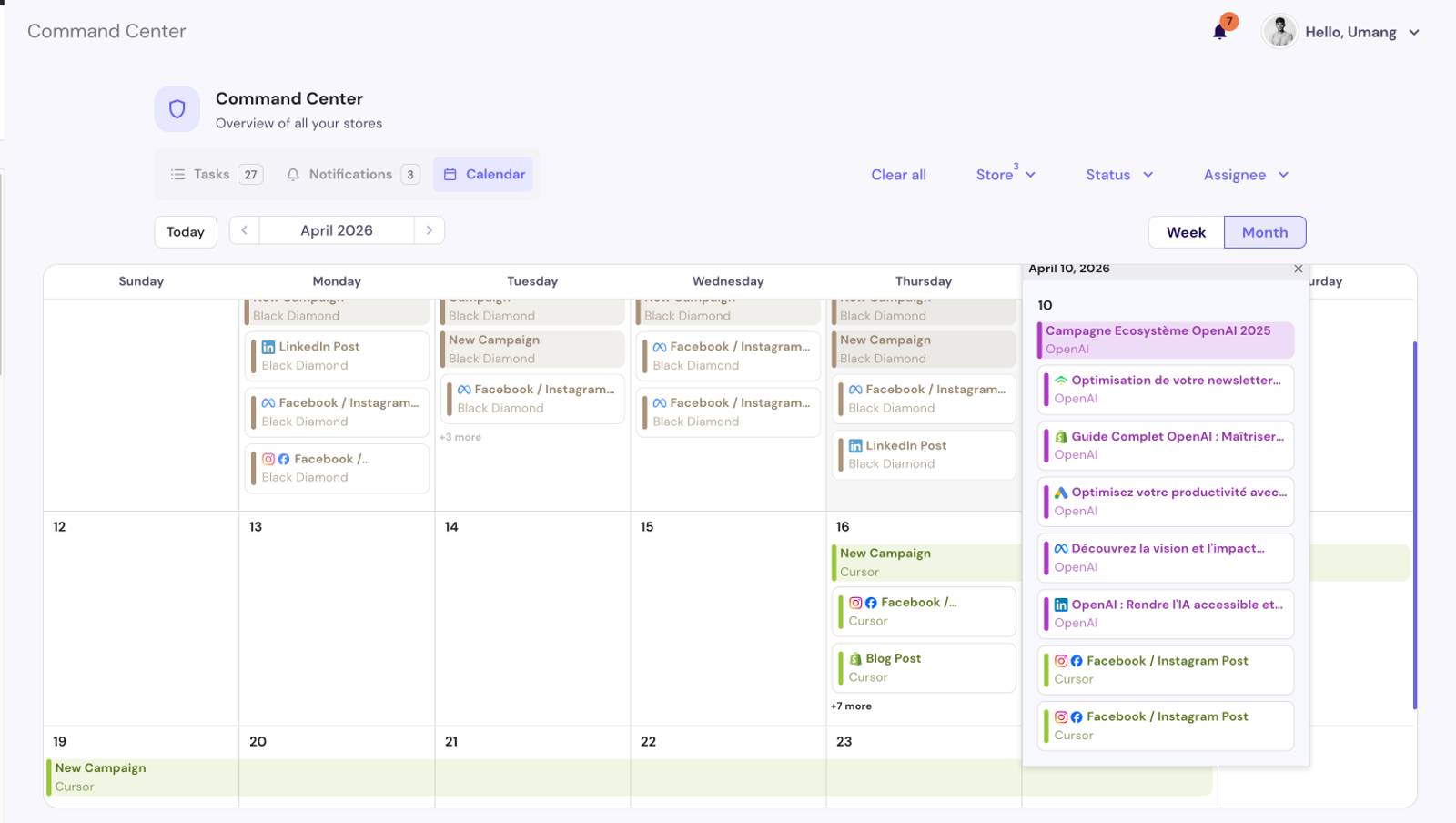Open Campagne Ecosystème OpenAI 2025 event
The width and height of the screenshot is (1456, 823).
pyautogui.click(x=1166, y=340)
